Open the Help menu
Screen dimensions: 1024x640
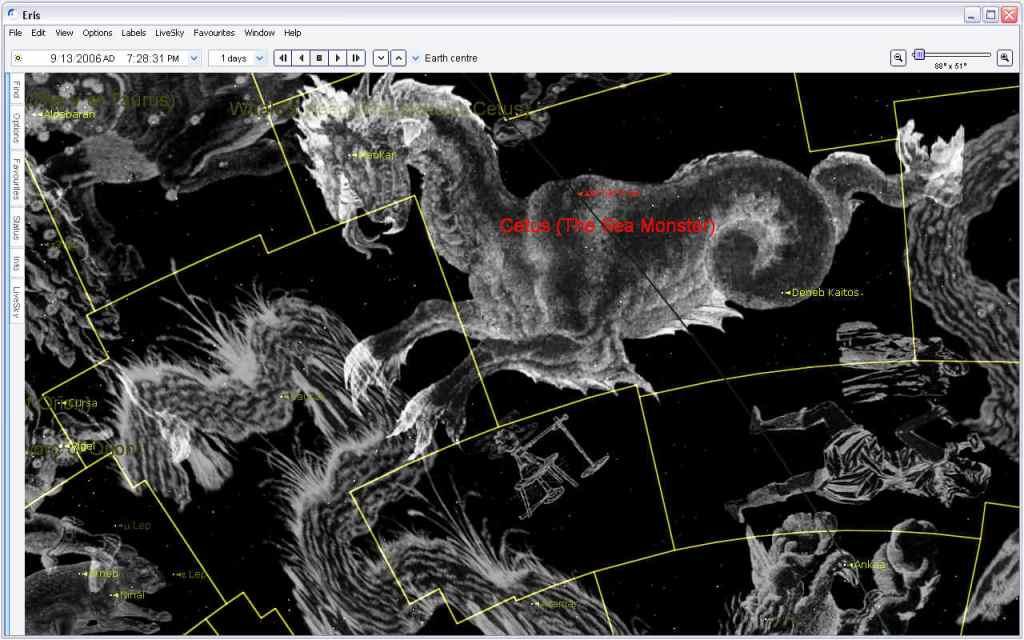click(293, 33)
